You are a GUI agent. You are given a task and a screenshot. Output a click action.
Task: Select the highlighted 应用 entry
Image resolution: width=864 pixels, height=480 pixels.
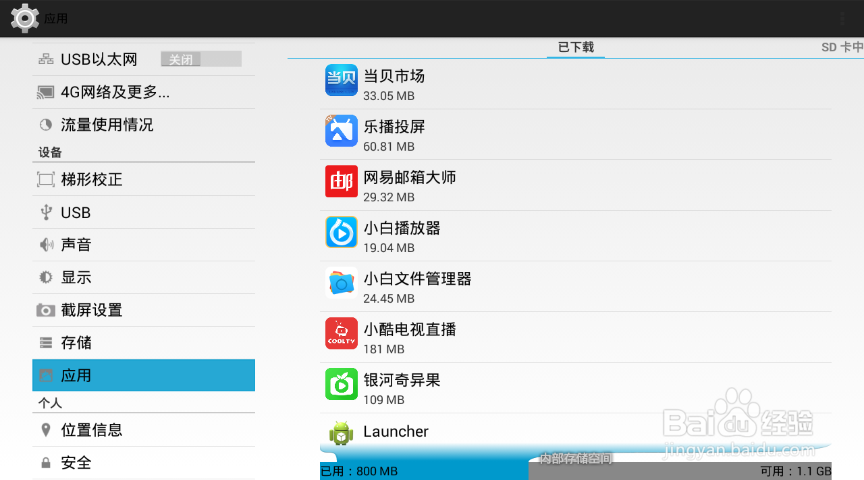(144, 375)
